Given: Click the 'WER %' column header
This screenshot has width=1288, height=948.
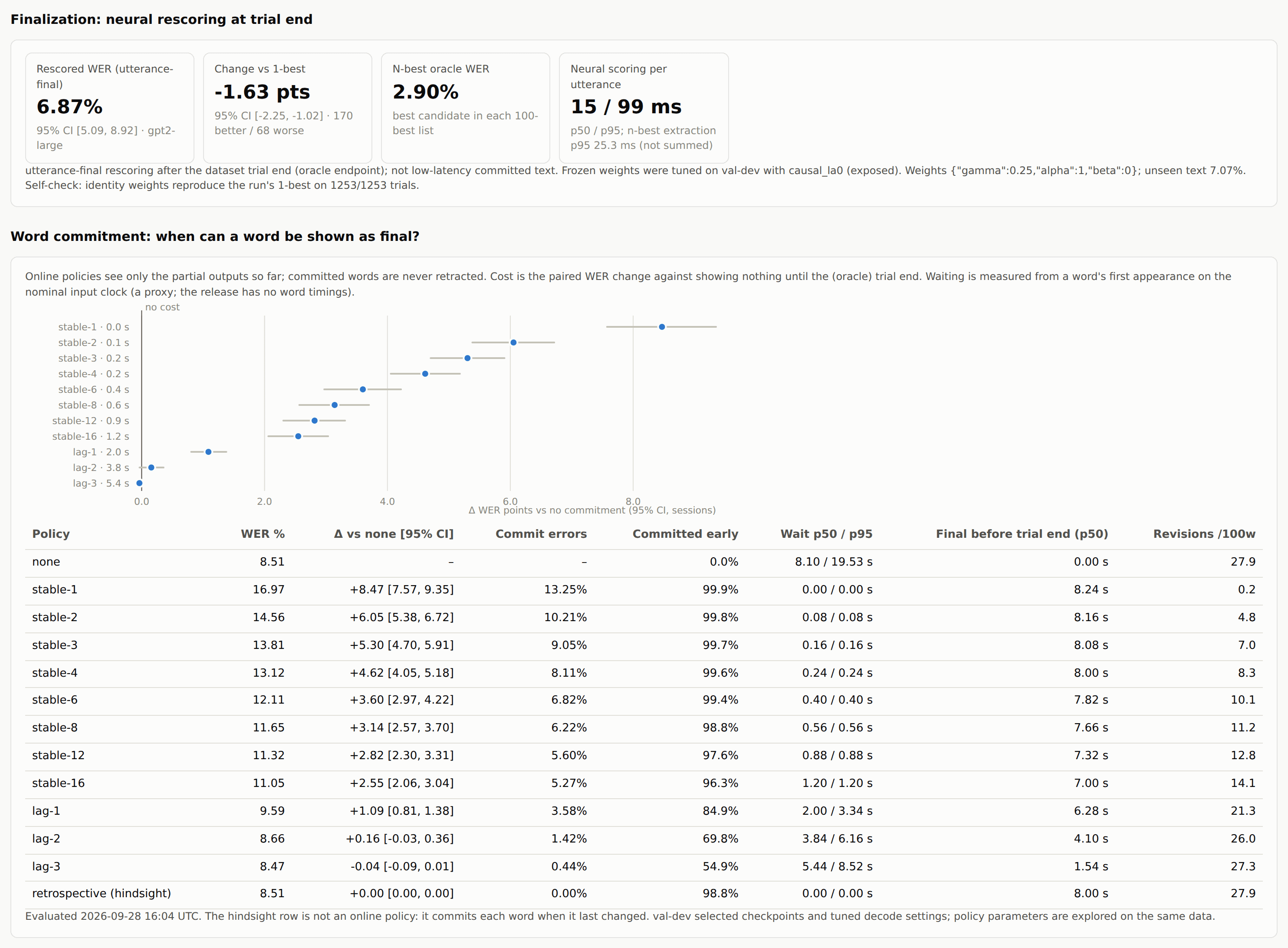Looking at the screenshot, I should point(263,533).
